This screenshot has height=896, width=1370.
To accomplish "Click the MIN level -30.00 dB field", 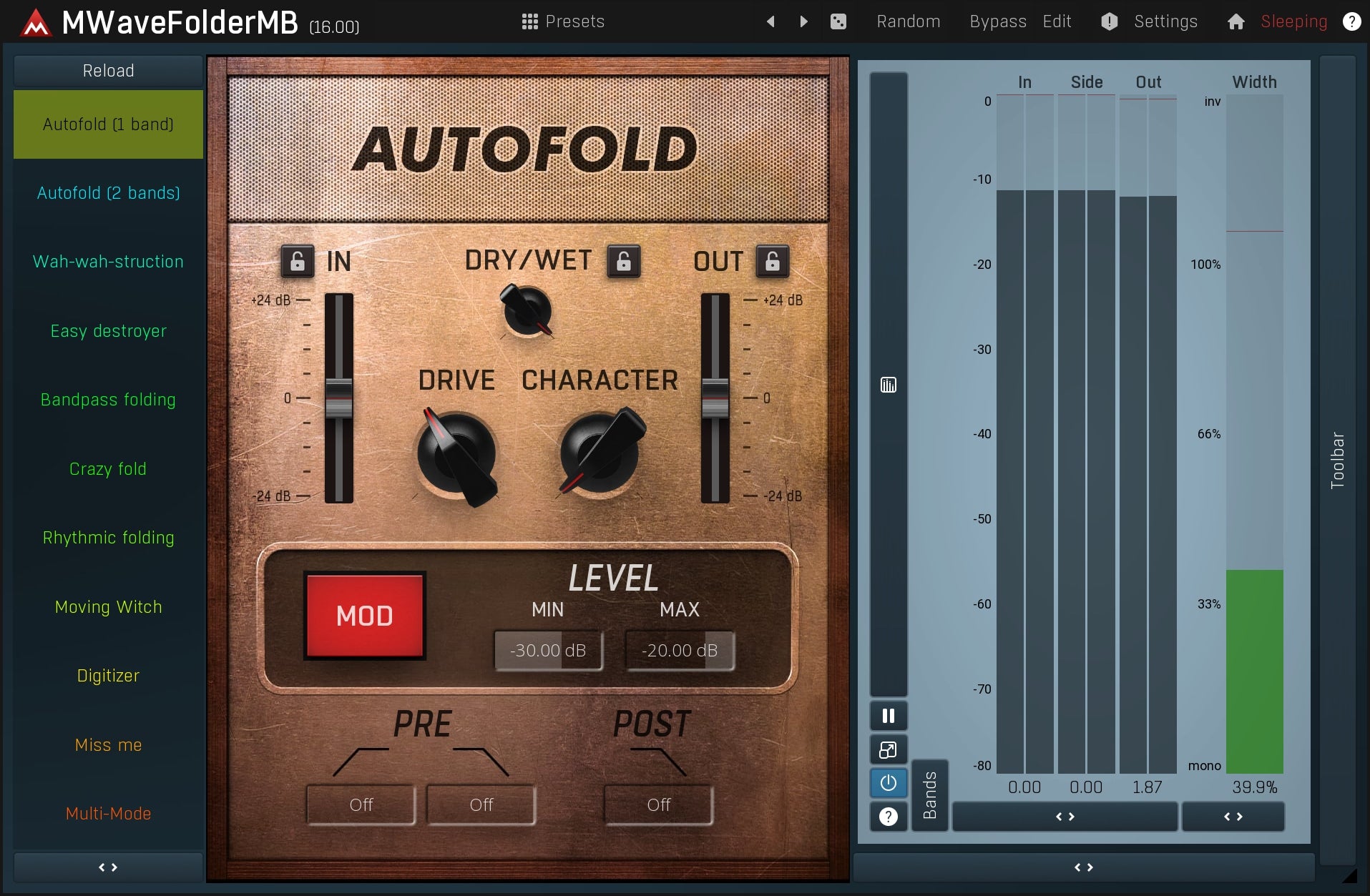I will click(x=548, y=650).
